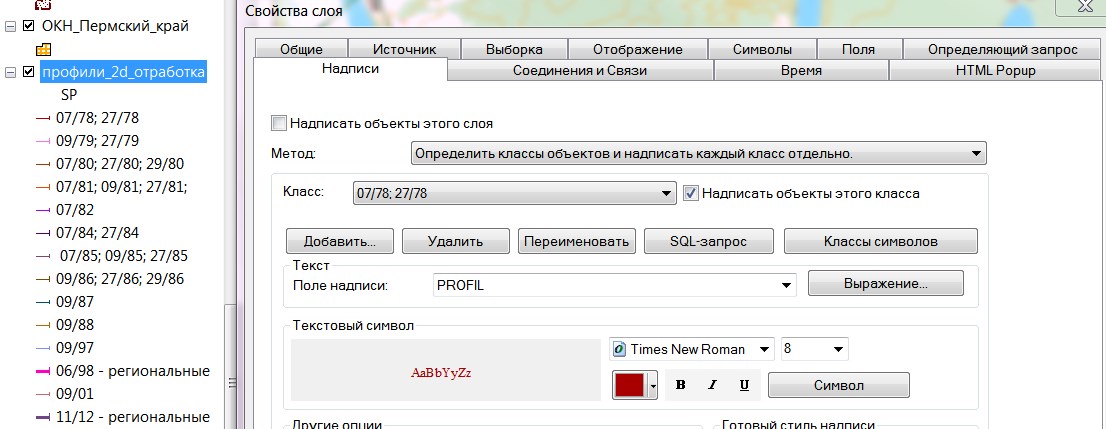Click the 11/12 - региональные line symbol

click(43, 417)
